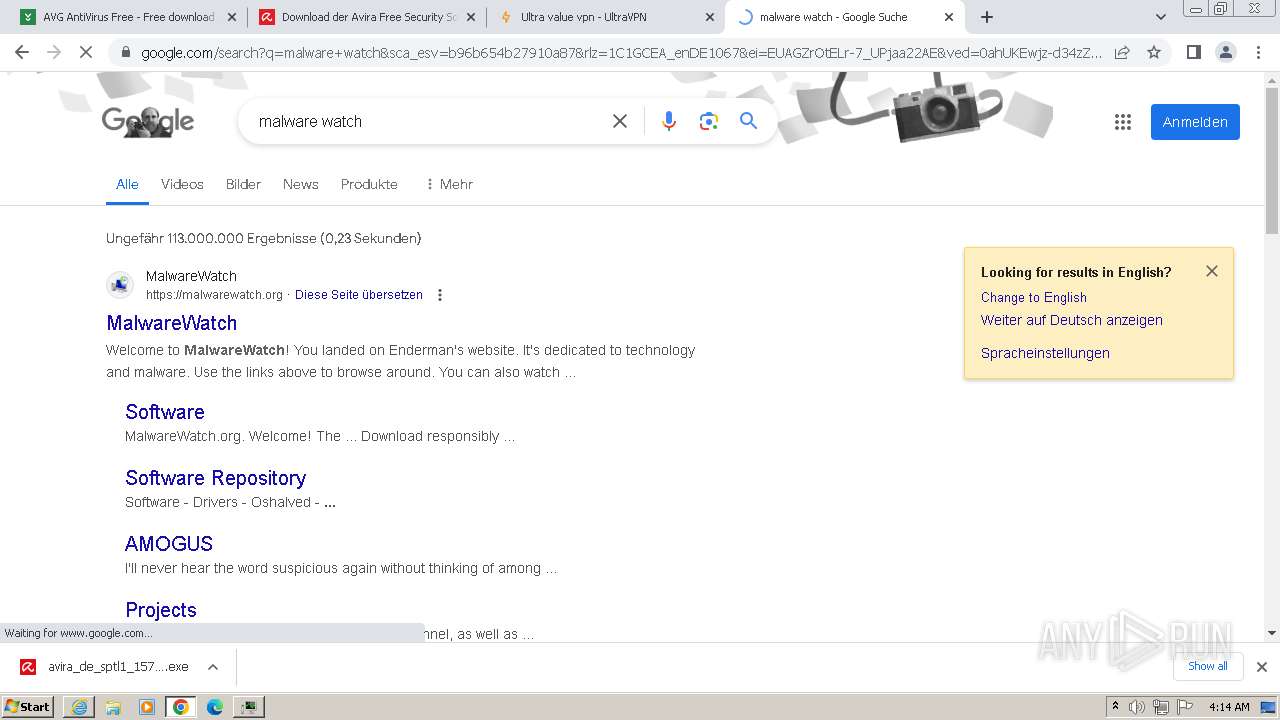
Task: Open the result's three-dot options menu
Action: [x=440, y=295]
